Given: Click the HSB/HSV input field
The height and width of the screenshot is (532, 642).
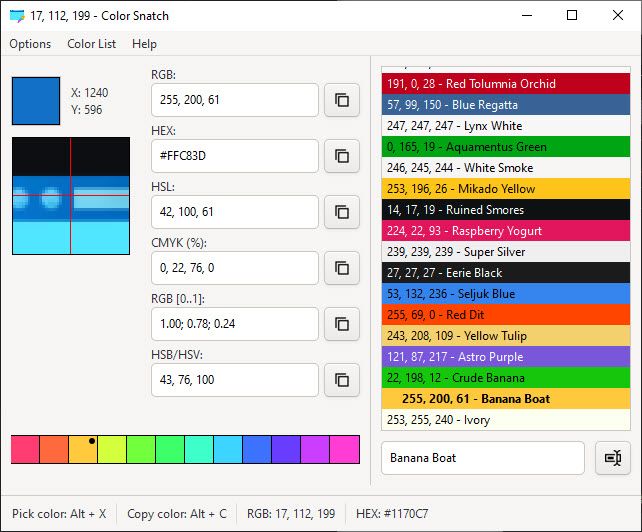Looking at the screenshot, I should [235, 380].
